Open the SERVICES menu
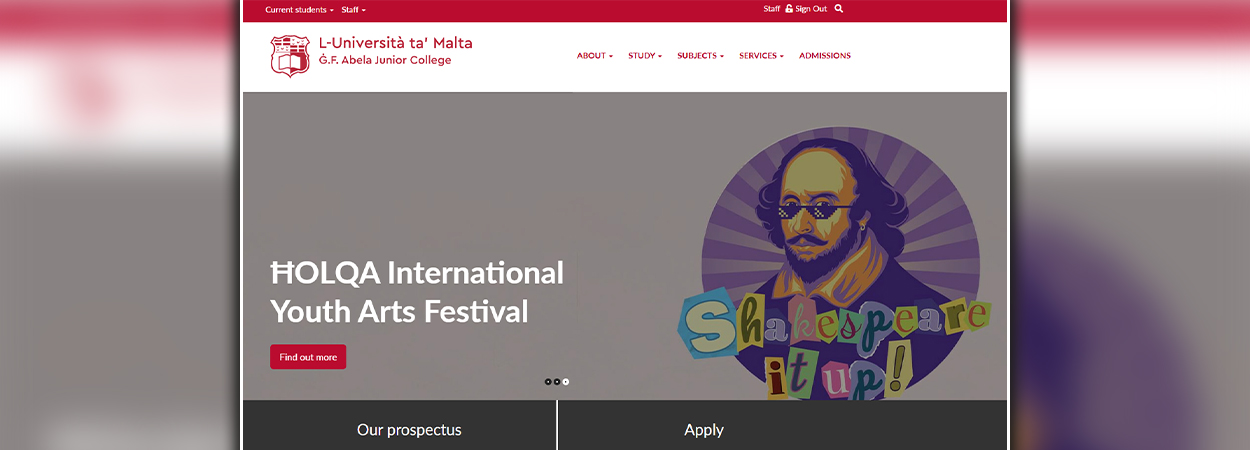Viewport: 1250px width, 450px height. tap(761, 56)
